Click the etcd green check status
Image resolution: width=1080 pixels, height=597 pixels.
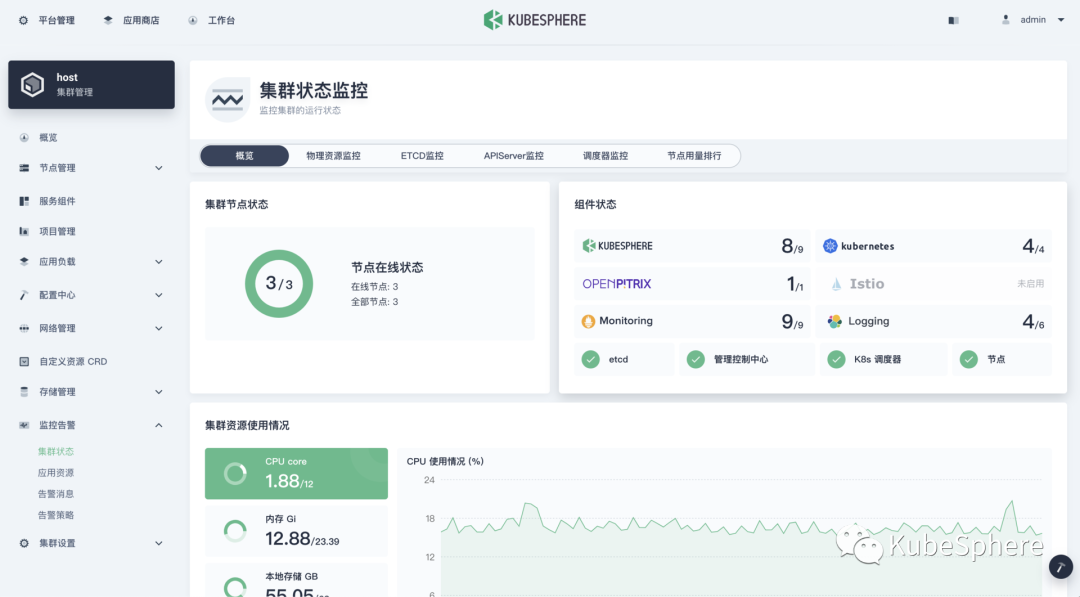click(x=590, y=359)
